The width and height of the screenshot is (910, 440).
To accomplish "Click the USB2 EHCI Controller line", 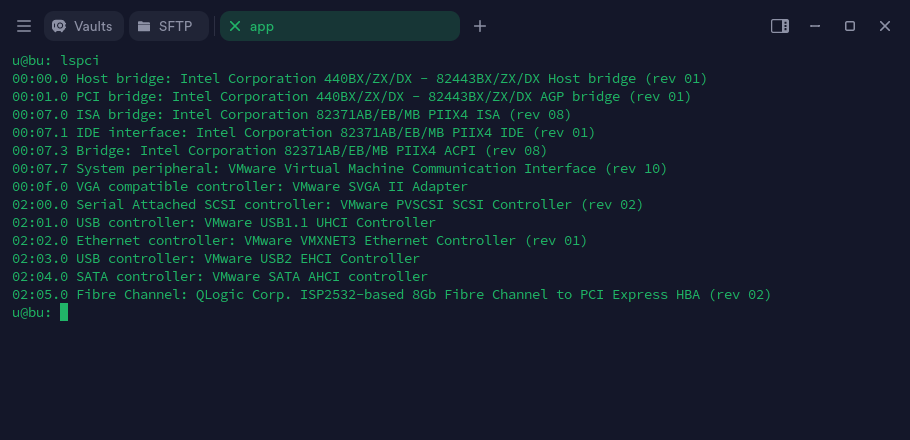I will 216,258.
